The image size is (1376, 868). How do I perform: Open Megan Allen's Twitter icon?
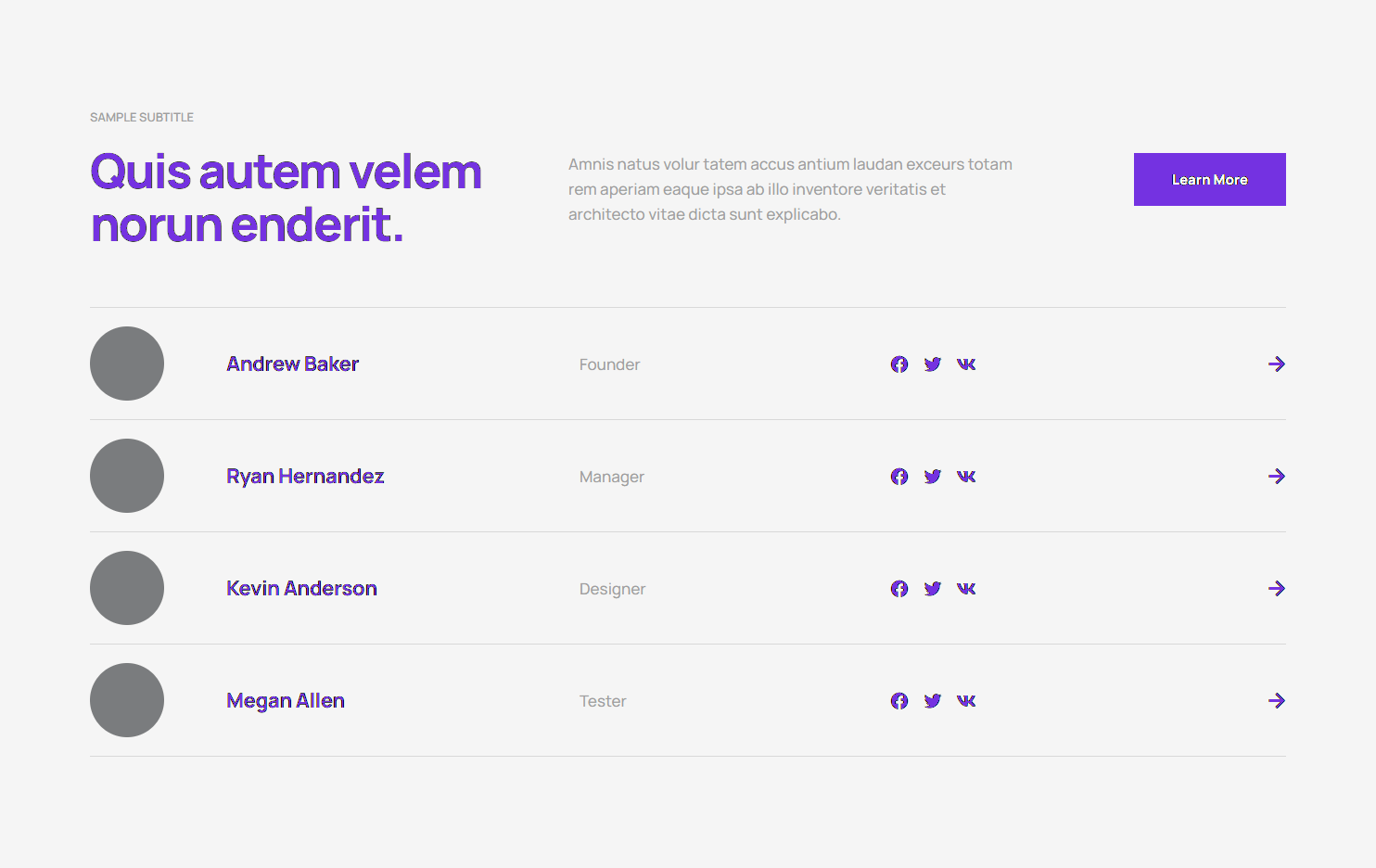[933, 701]
